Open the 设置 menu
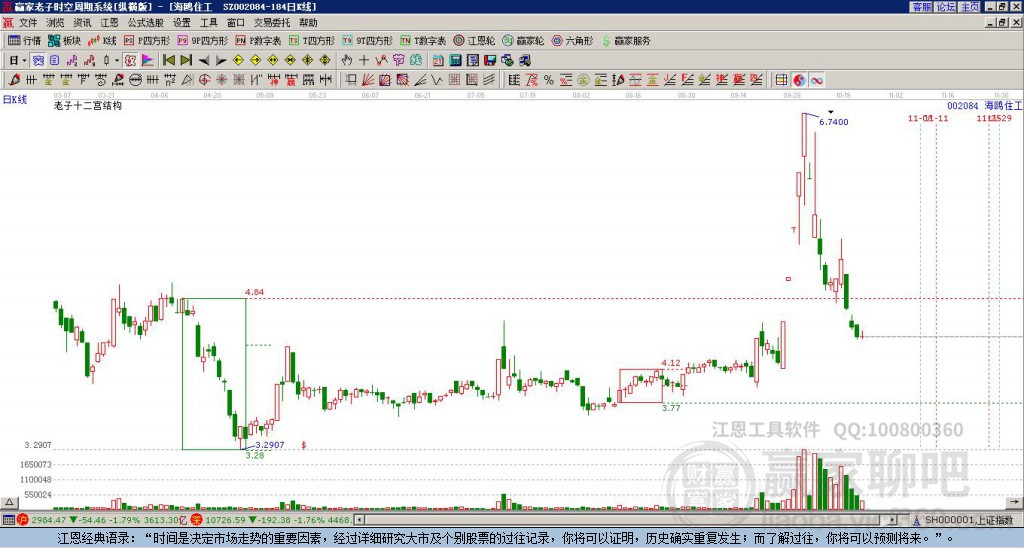Viewport: 1024px width, 548px height. [182, 23]
